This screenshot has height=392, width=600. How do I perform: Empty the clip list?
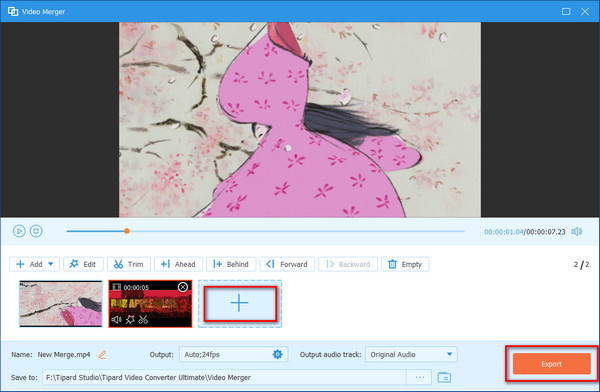tap(405, 264)
